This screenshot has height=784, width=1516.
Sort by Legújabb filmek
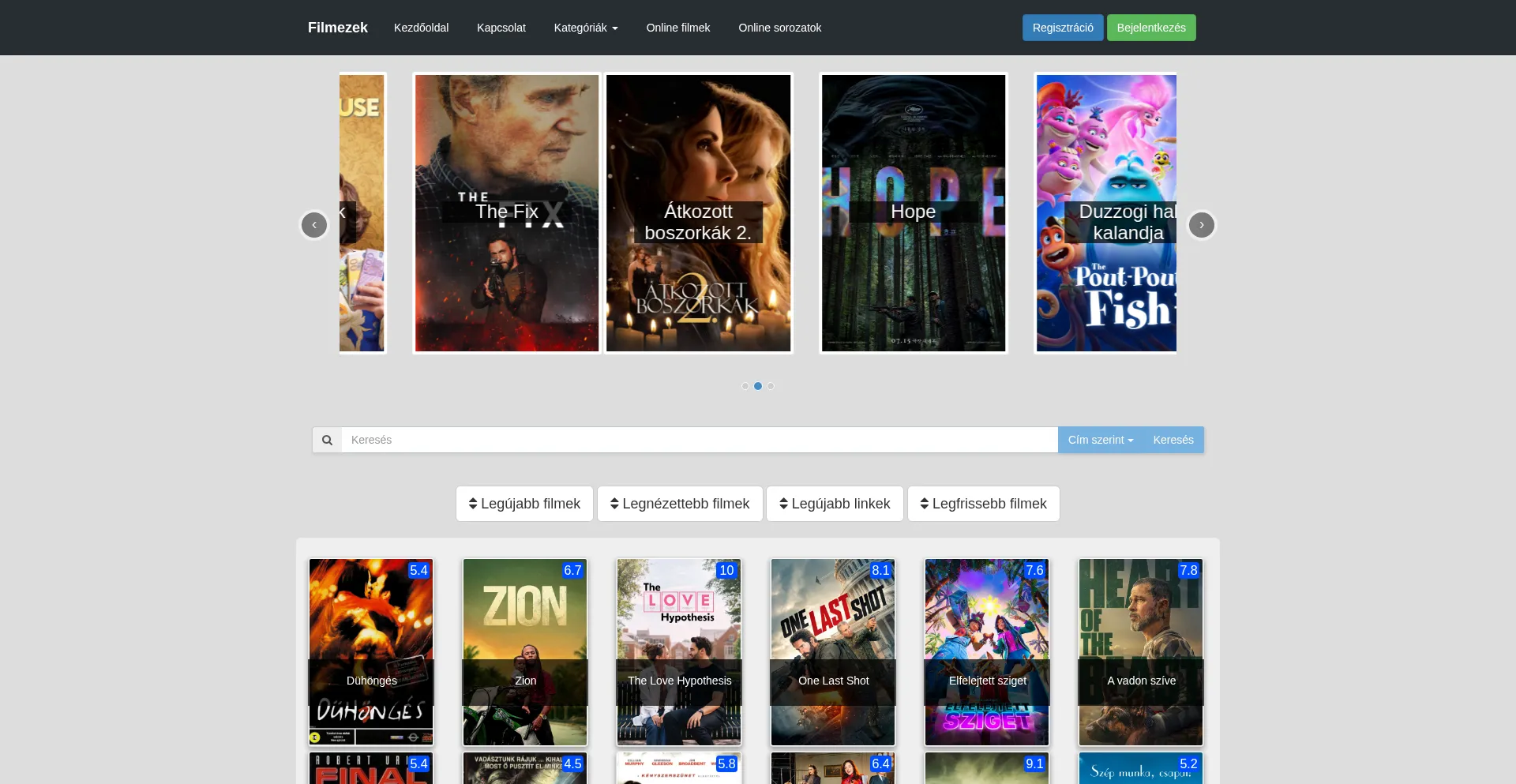(524, 504)
